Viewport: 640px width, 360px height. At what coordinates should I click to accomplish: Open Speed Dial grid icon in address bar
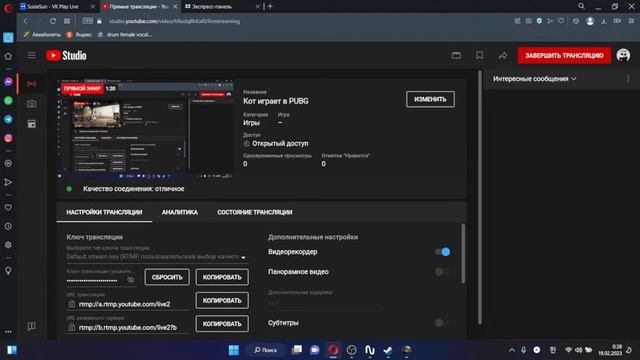pos(67,21)
